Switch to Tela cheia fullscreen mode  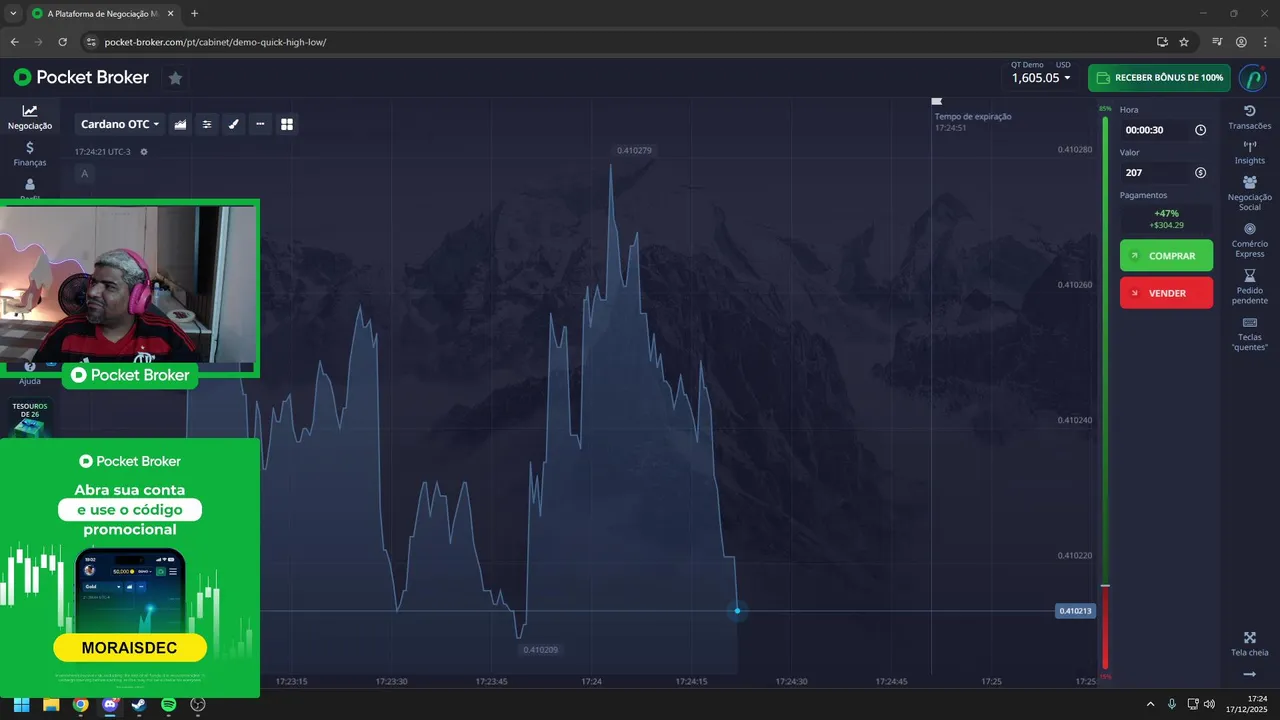[1250, 644]
